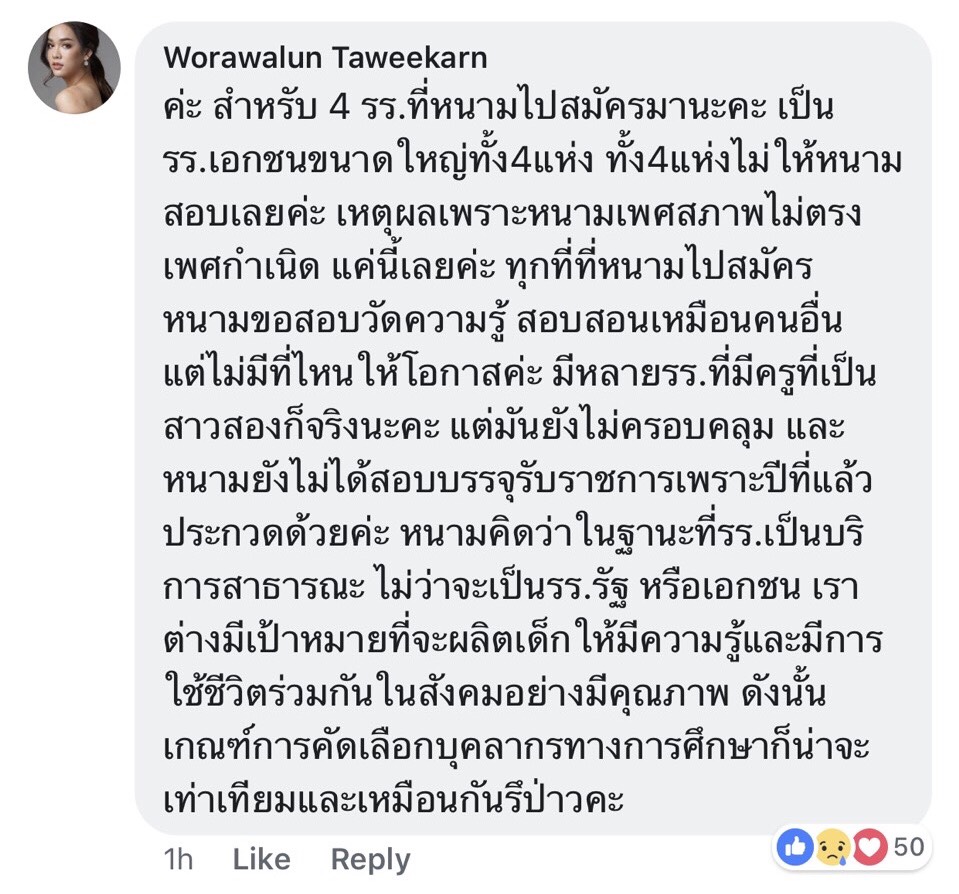Click the text line starting 'เพศกำเนิด แค่นี้เลยค่ะ'

488,268
